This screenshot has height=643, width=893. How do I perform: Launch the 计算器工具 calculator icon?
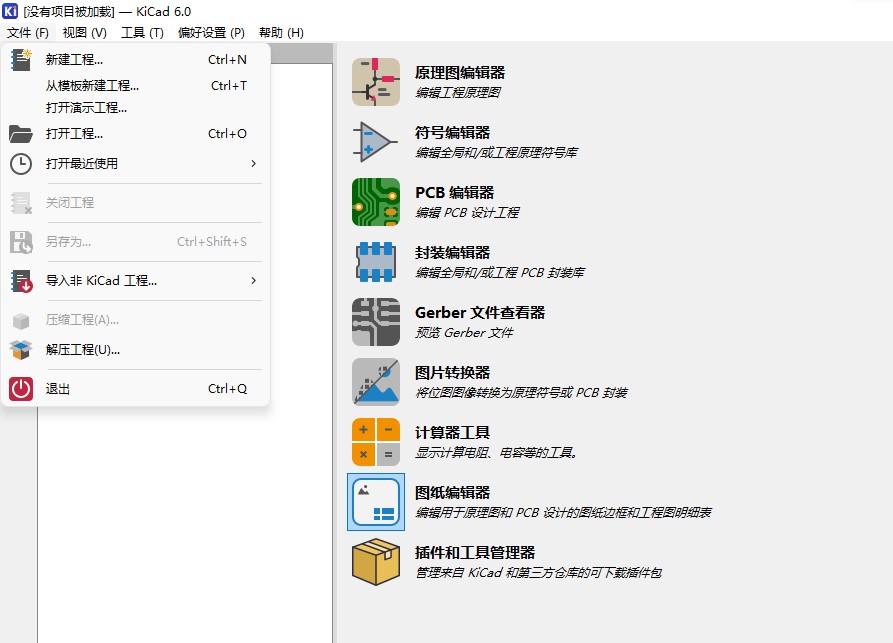(376, 442)
